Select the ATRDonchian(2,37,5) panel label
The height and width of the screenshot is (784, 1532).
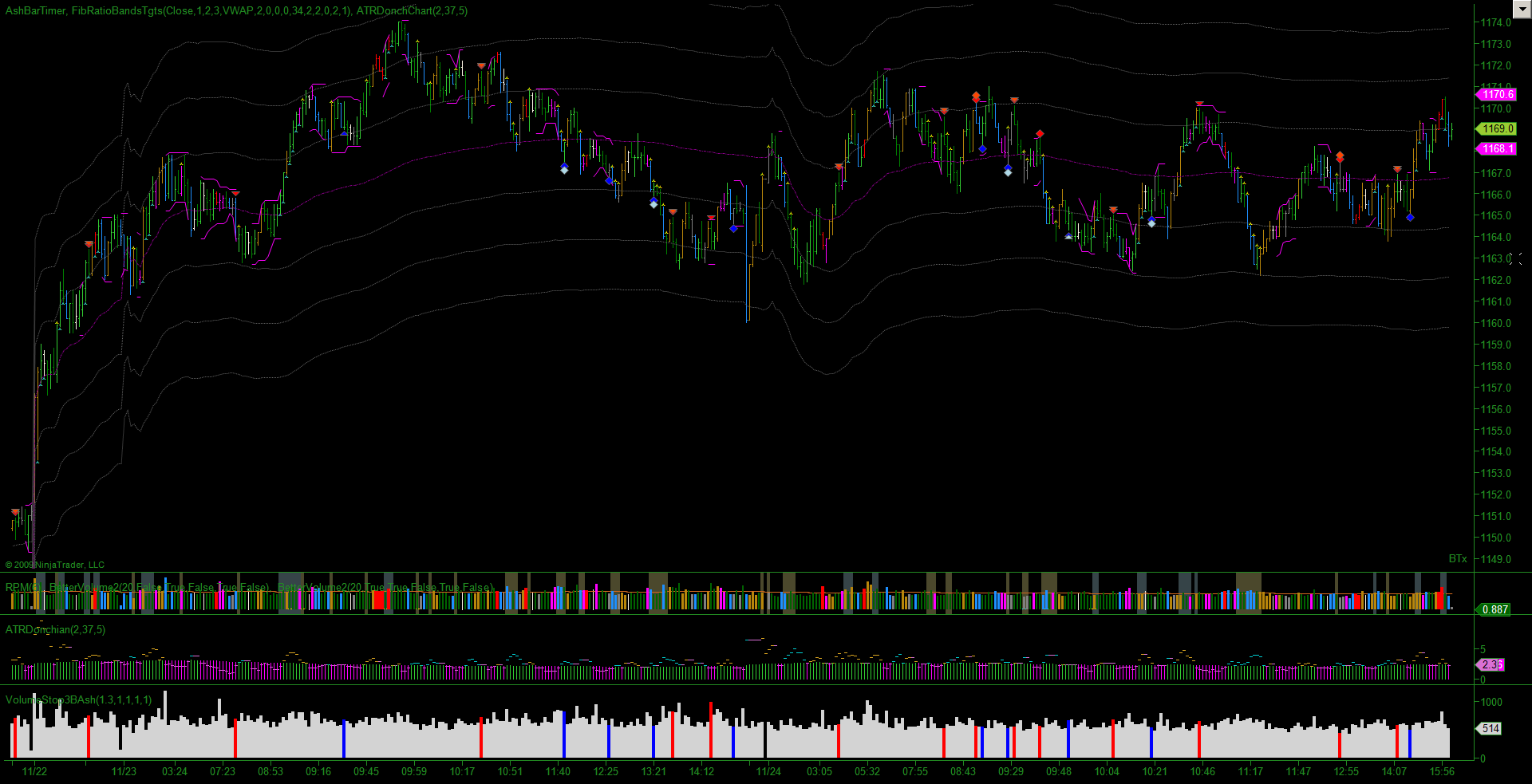[55, 630]
